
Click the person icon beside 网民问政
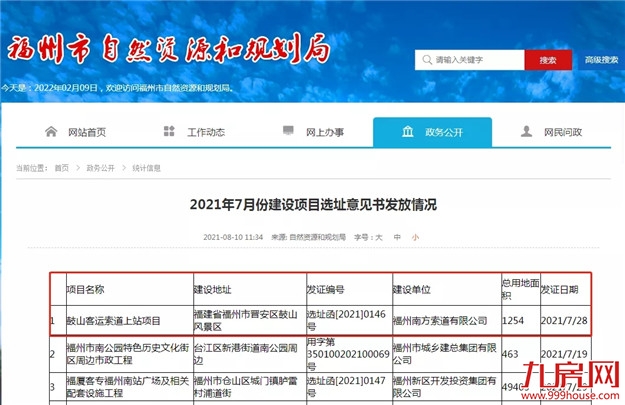526,131
